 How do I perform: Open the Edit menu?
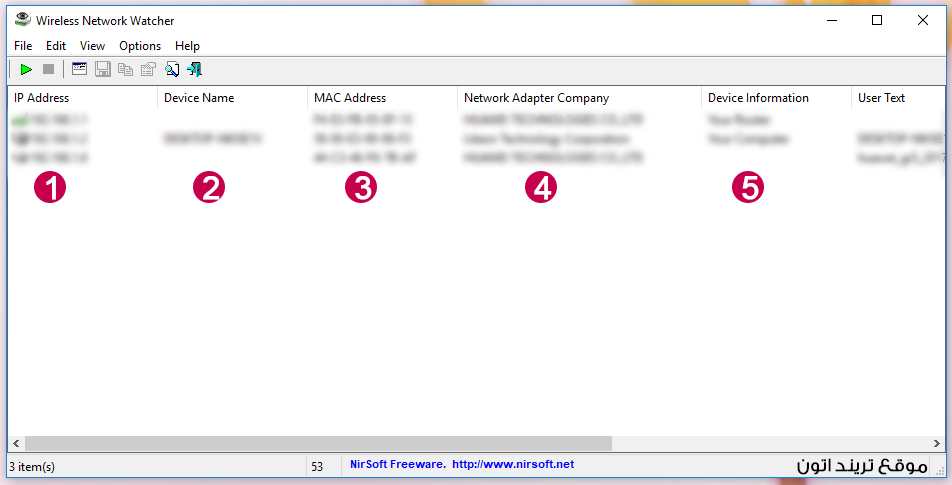[x=56, y=46]
